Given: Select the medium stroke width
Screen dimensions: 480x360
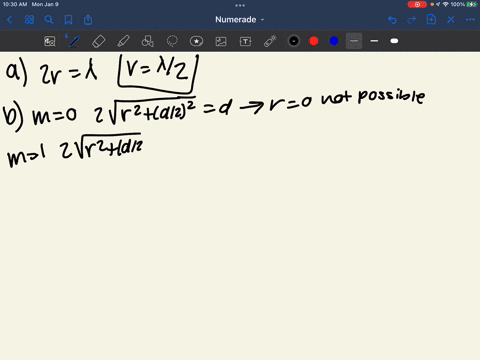Looking at the screenshot, I should [374, 41].
